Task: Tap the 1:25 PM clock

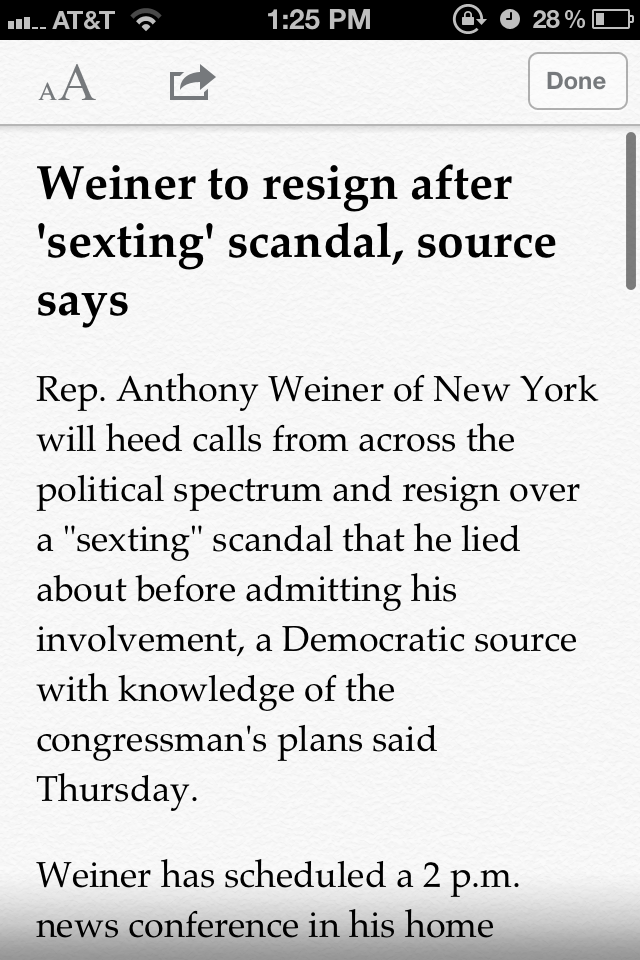Action: coord(319,19)
